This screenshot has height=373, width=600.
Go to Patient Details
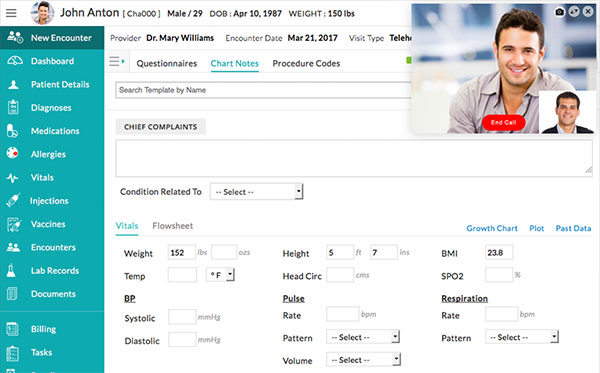[x=60, y=85]
